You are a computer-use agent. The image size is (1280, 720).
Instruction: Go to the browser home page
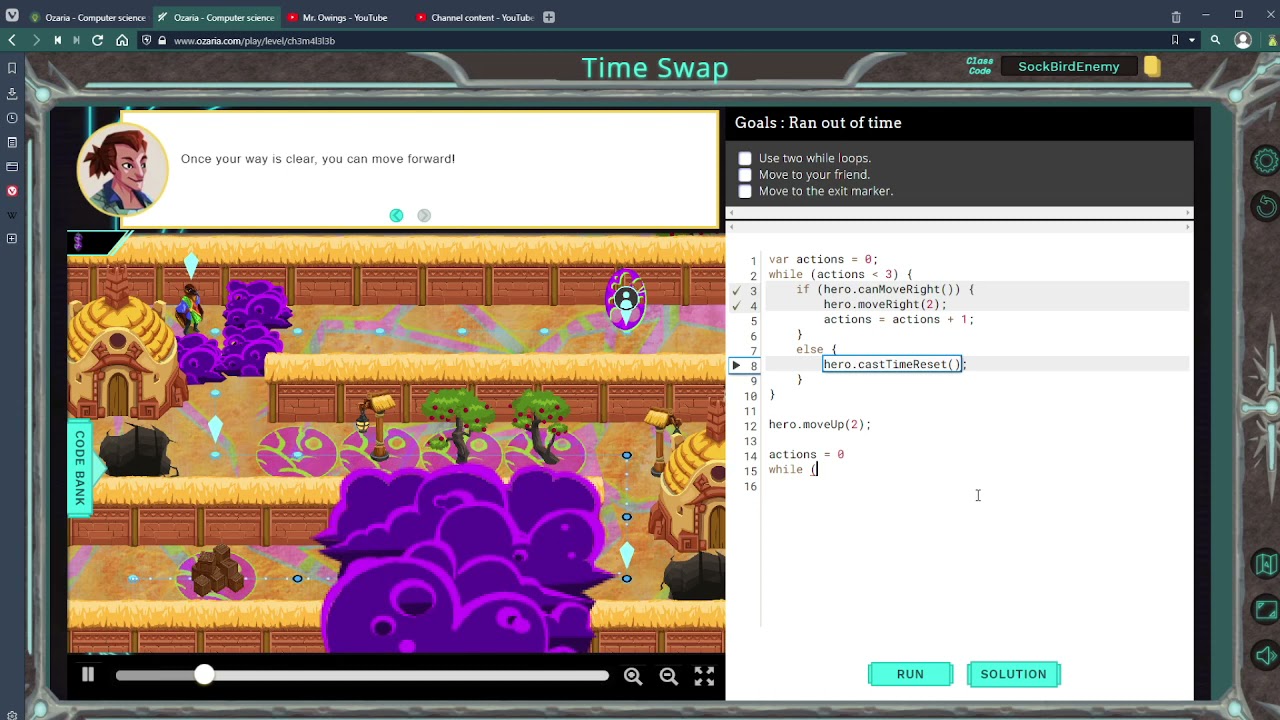122,40
